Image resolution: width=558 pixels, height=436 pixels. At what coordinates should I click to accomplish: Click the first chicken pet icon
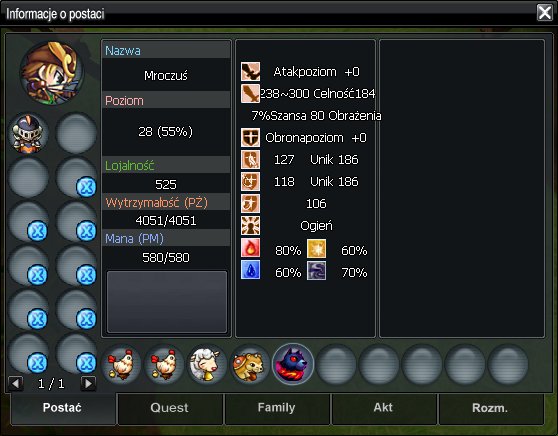pos(121,364)
